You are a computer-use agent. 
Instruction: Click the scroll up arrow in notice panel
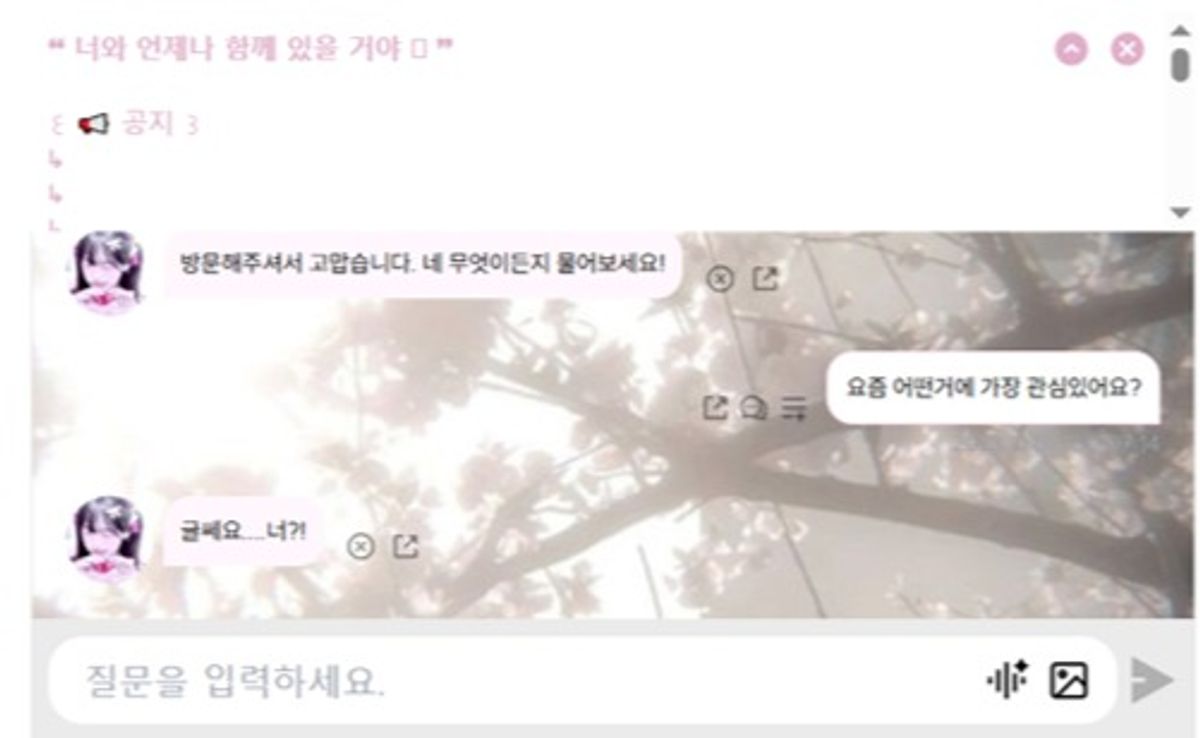coord(1180,30)
